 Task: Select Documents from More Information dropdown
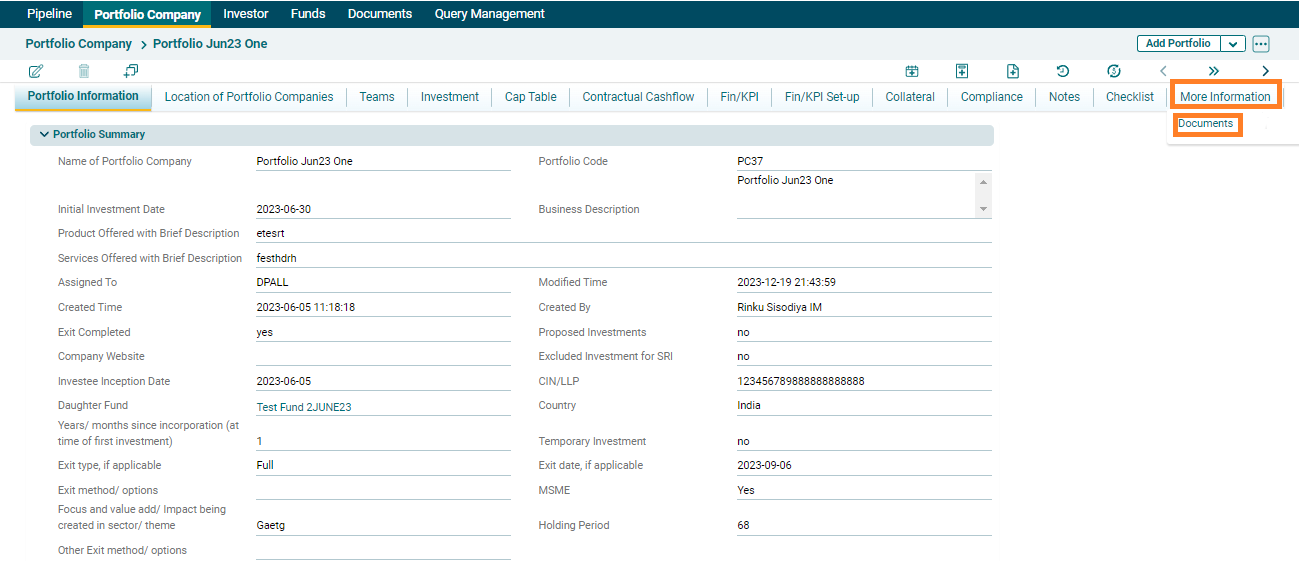click(1205, 124)
